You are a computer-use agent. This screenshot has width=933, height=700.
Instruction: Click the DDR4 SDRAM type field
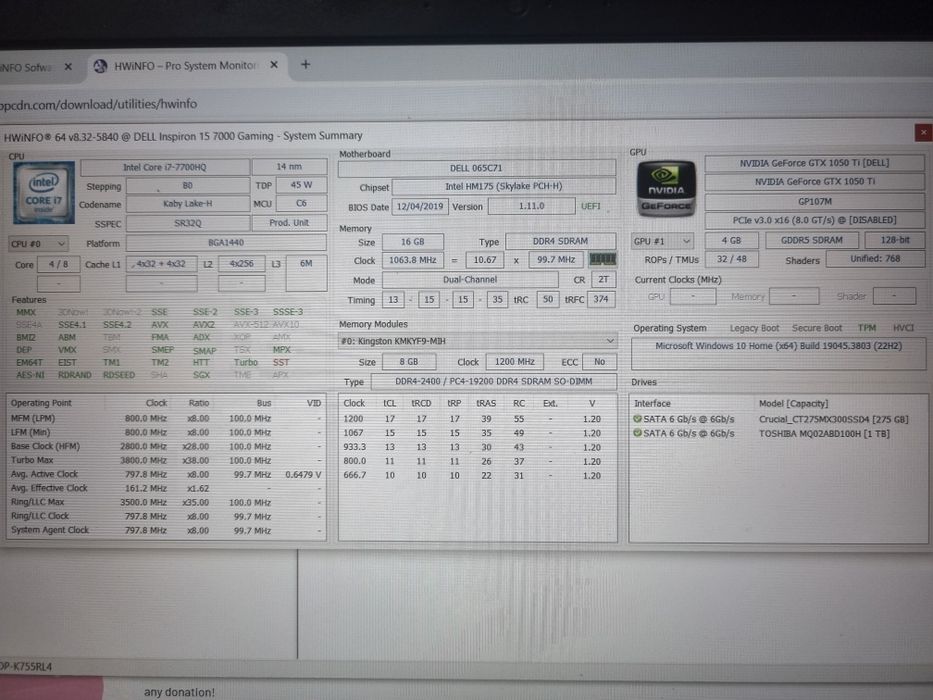560,241
